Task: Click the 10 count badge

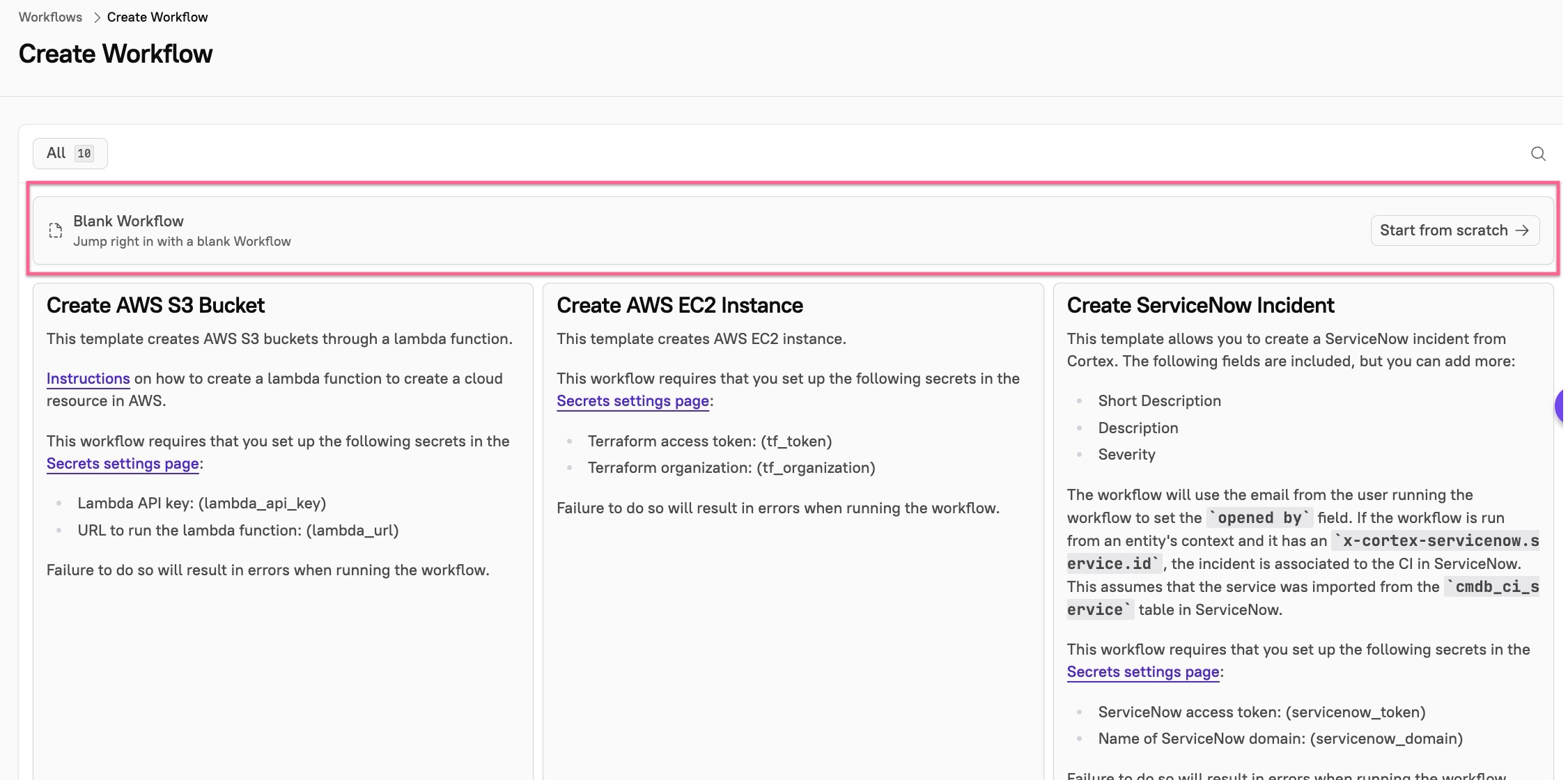Action: tap(84, 153)
